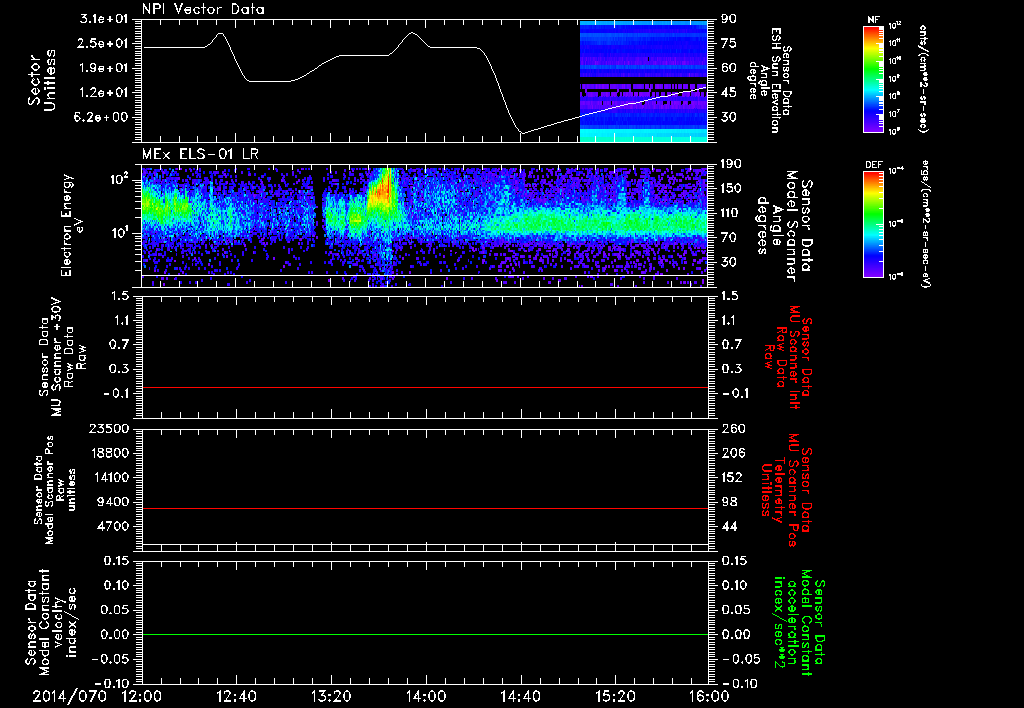The image size is (1024, 708).
Task: Click the "110" scanner angle tick label
Action: click(731, 213)
